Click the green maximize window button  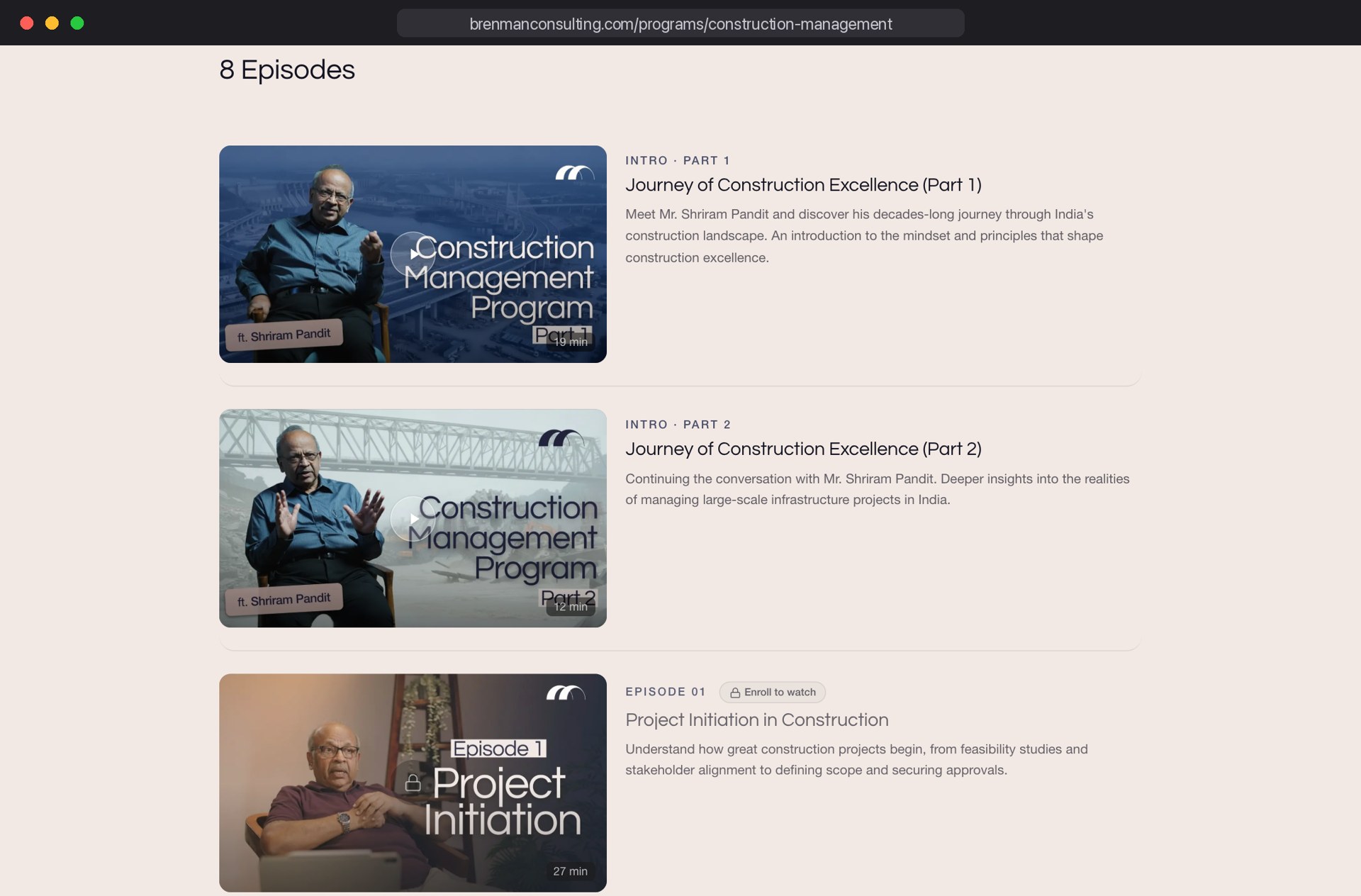click(x=77, y=23)
